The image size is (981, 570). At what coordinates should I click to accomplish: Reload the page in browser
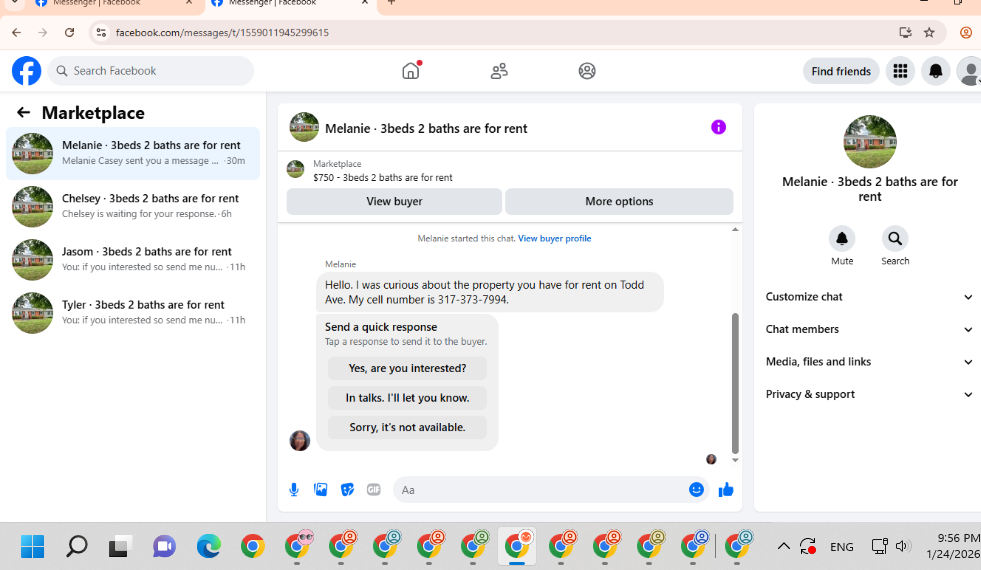pos(69,33)
